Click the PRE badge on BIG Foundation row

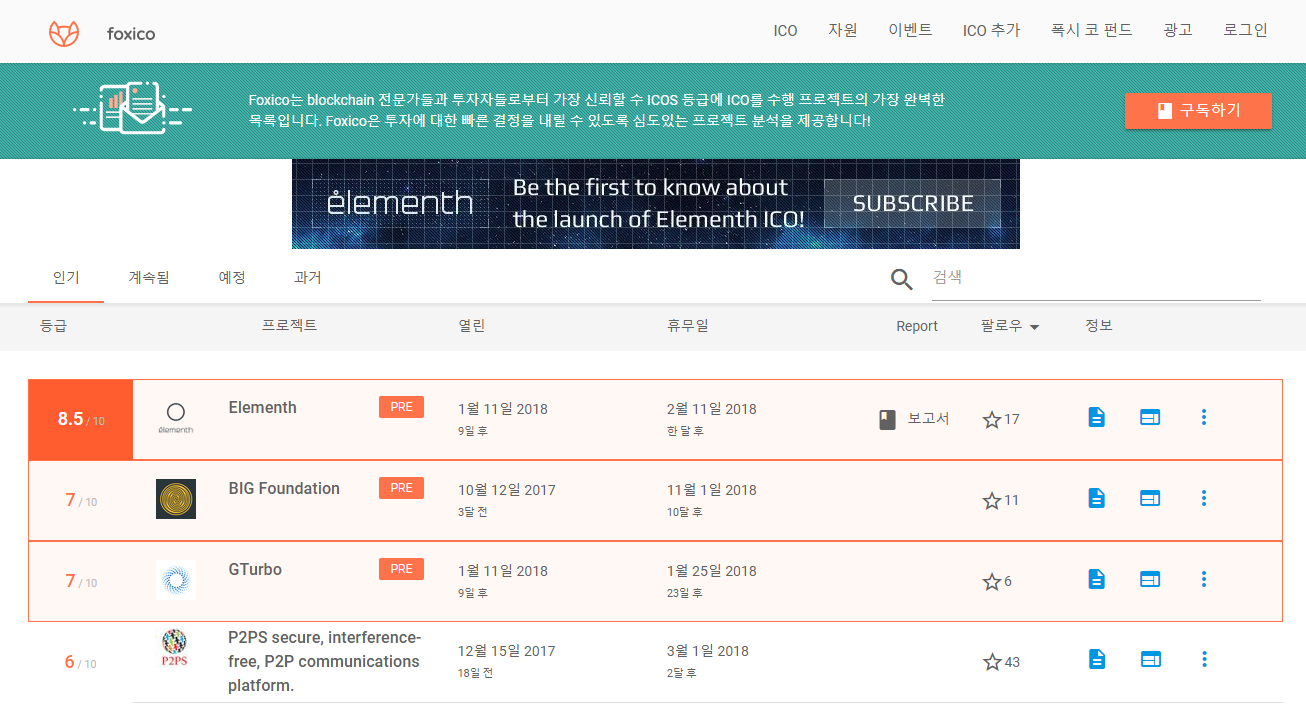(401, 488)
